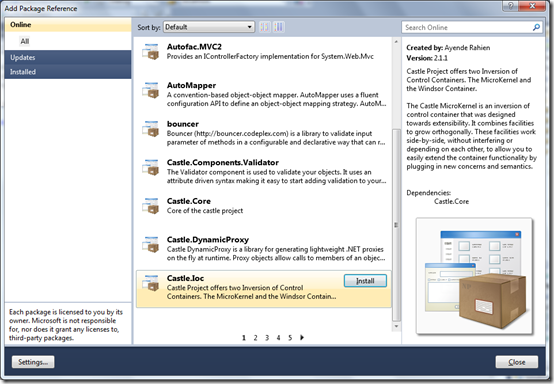Select the Castle.Components.Validator title
The image size is (554, 384).
coord(223,163)
